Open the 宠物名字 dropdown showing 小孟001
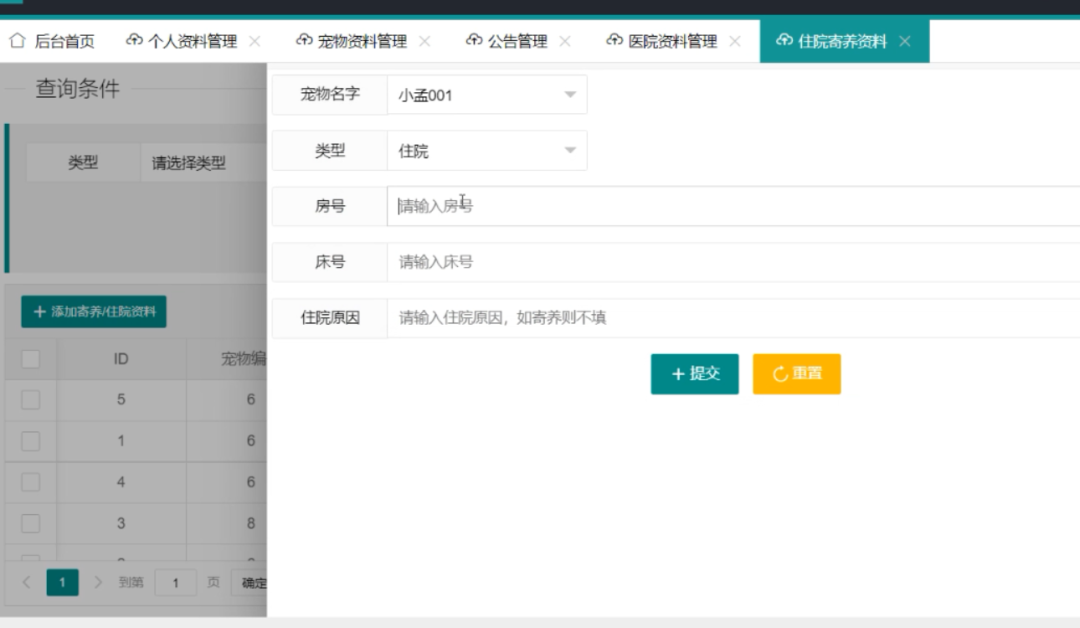The height and width of the screenshot is (628, 1080). tap(487, 94)
